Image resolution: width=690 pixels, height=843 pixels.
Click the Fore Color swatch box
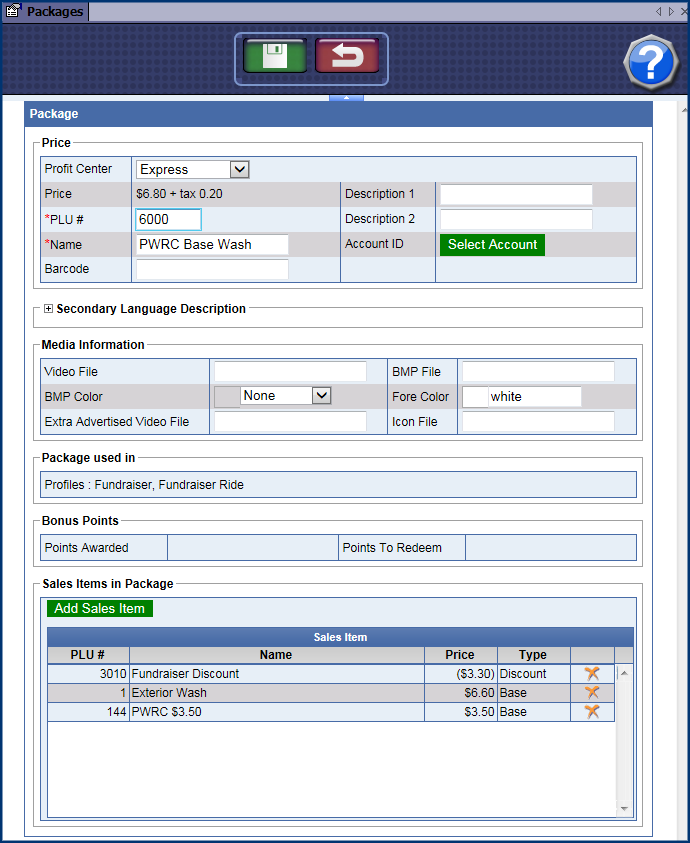tap(475, 397)
